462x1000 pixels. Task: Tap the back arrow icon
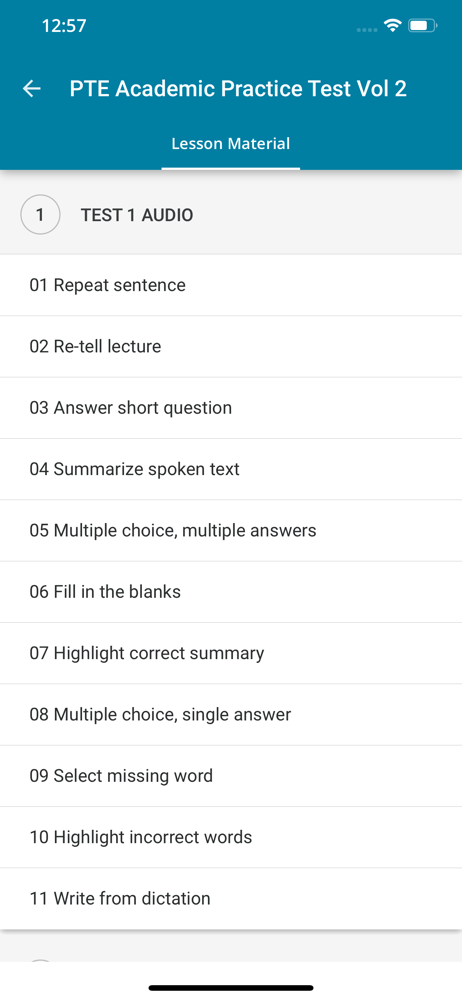pyautogui.click(x=31, y=89)
